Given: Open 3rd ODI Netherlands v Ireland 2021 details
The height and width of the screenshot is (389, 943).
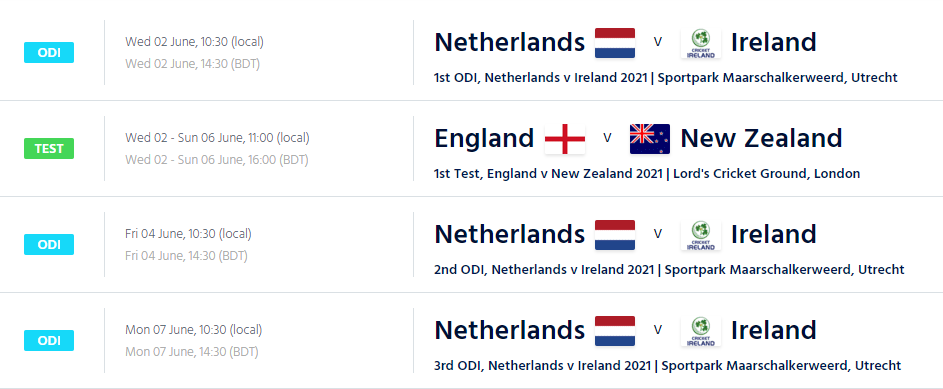Looking at the screenshot, I should coord(667,366).
